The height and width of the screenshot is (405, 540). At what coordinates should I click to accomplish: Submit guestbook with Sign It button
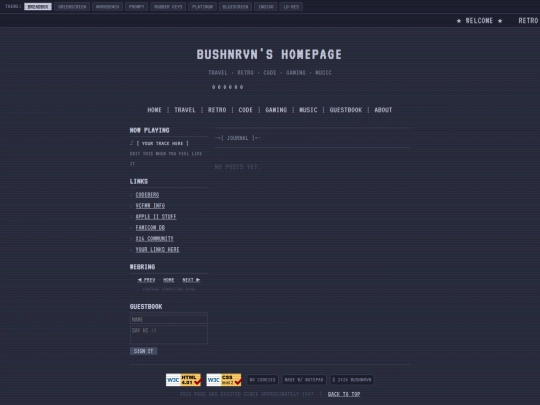[144, 351]
